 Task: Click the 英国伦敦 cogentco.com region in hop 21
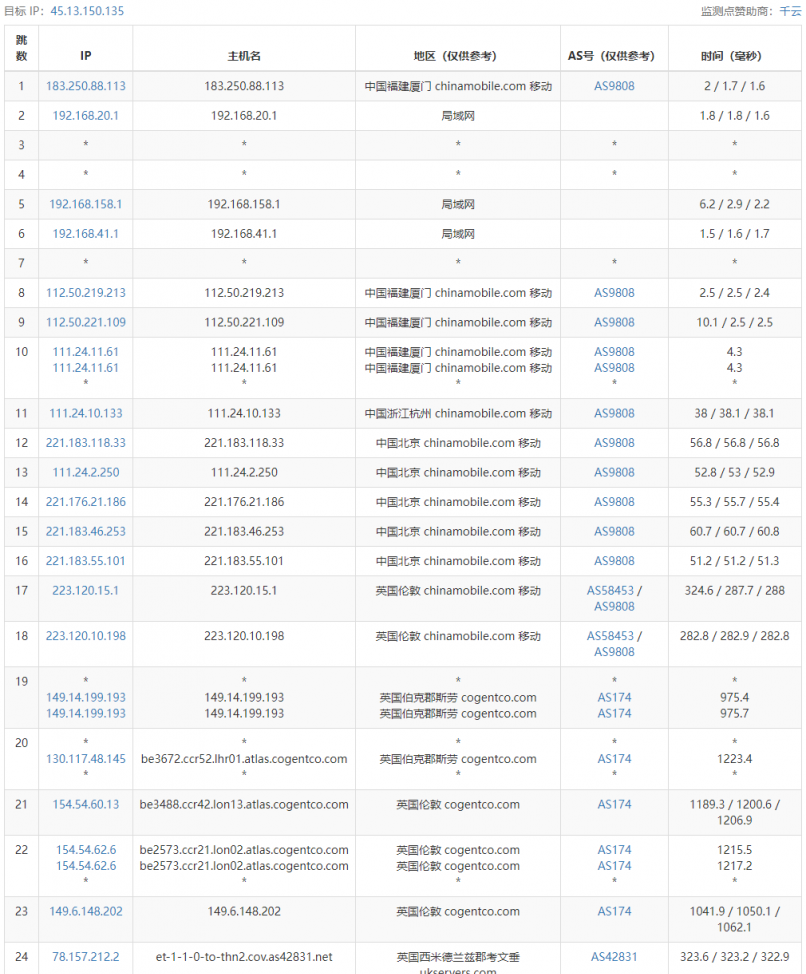pos(458,804)
